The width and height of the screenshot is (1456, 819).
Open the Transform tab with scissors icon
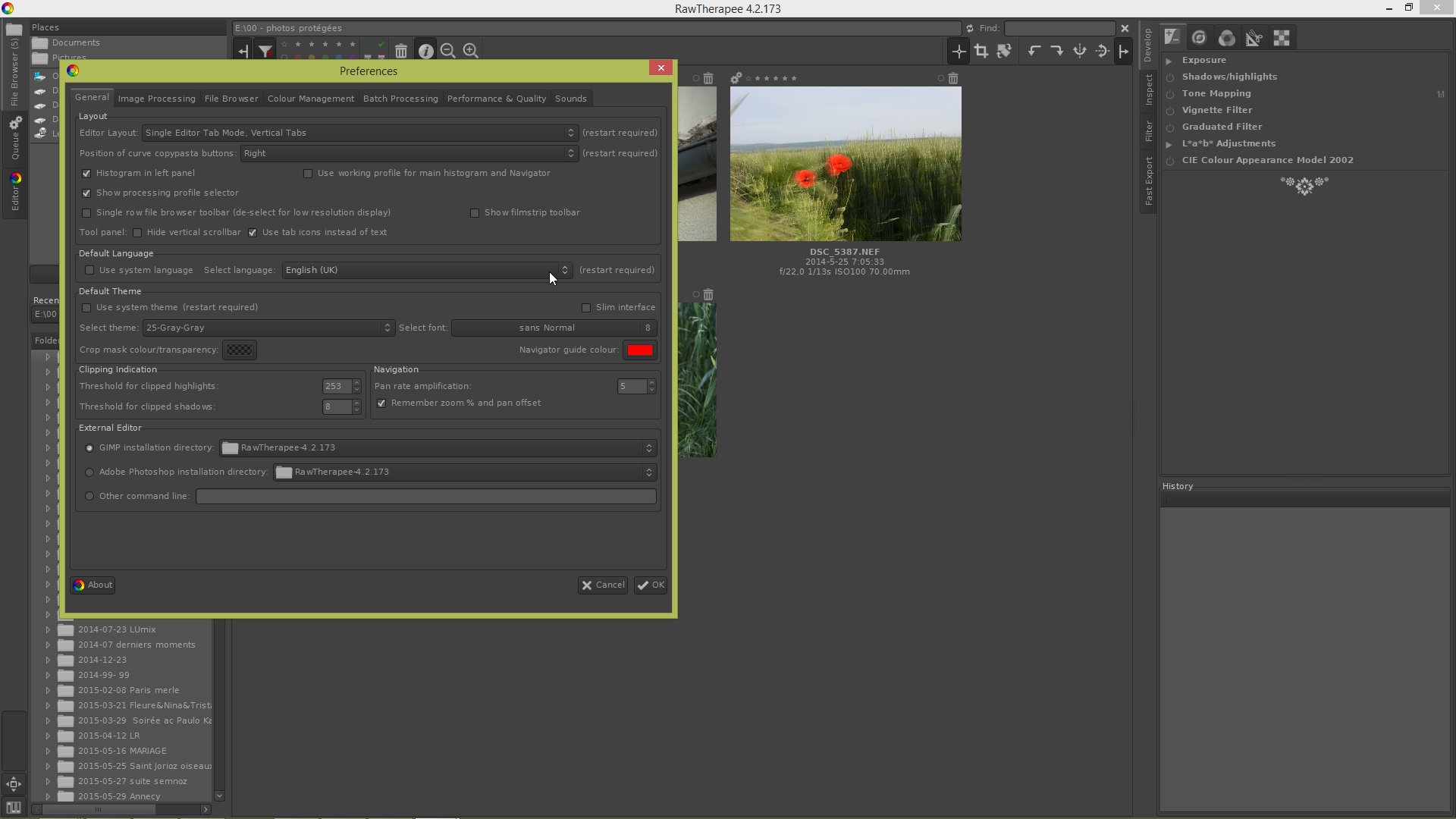(x=1254, y=38)
